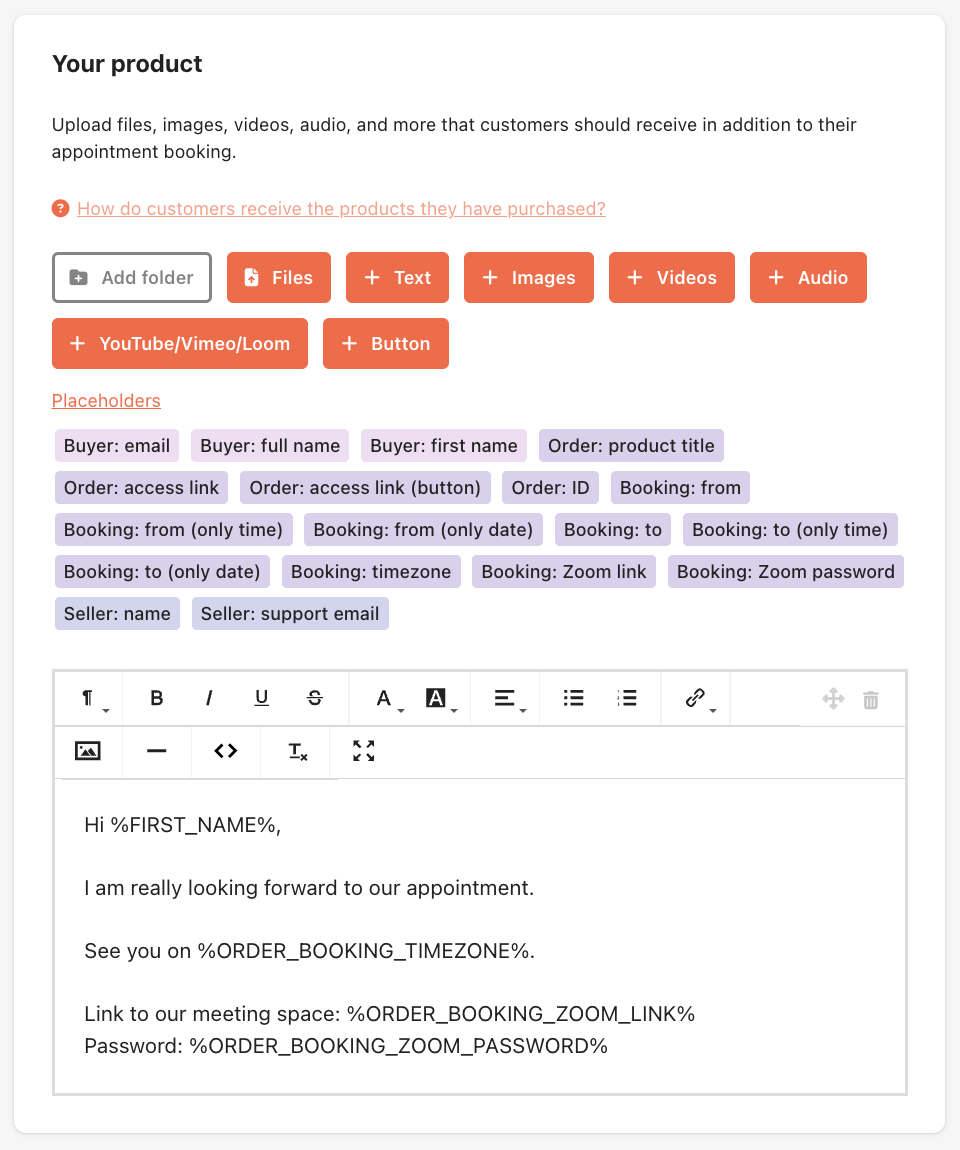The image size is (960, 1150).
Task: Open the Placeholders link
Action: [106, 400]
